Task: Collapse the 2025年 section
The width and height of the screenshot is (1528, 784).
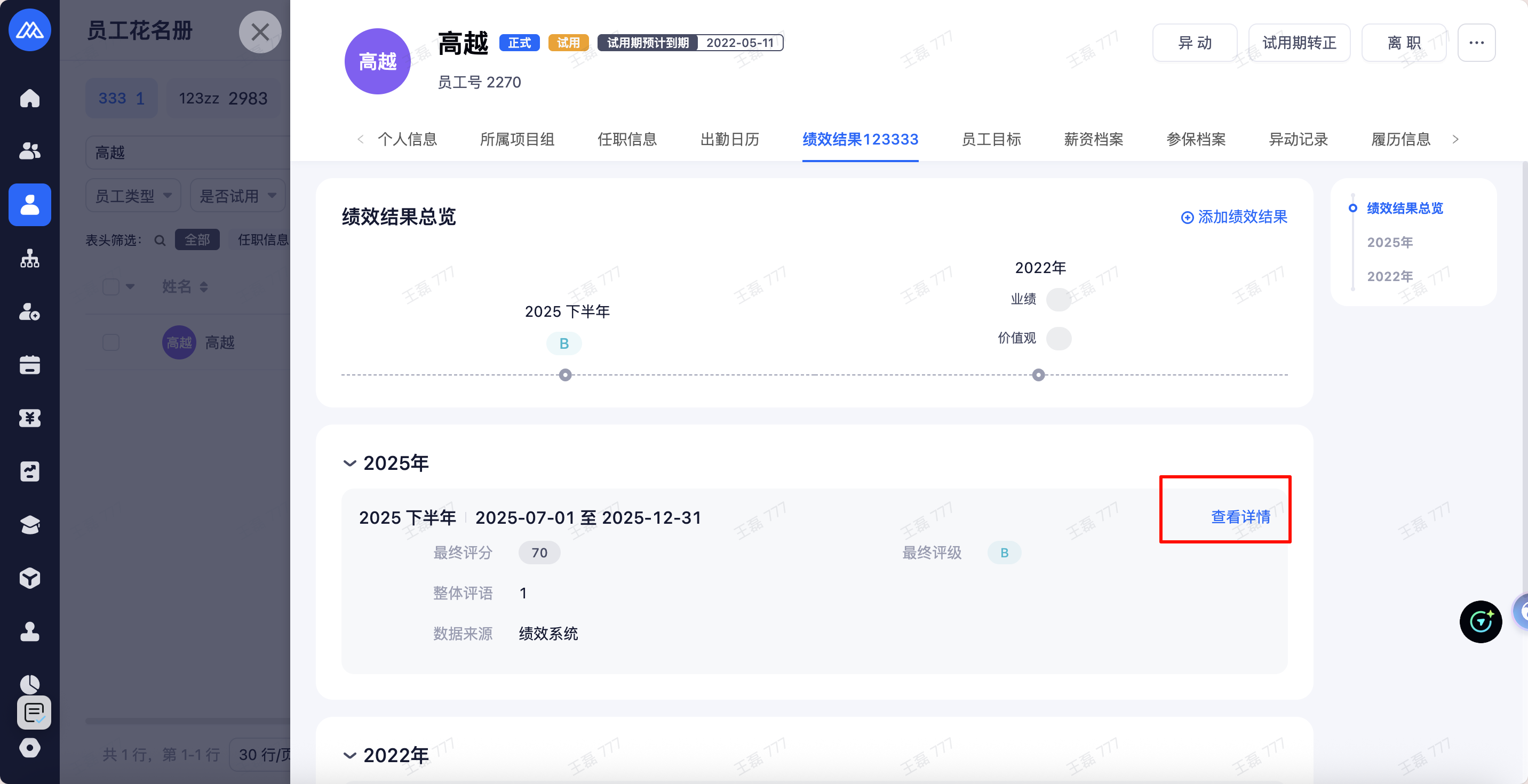Action: [350, 463]
